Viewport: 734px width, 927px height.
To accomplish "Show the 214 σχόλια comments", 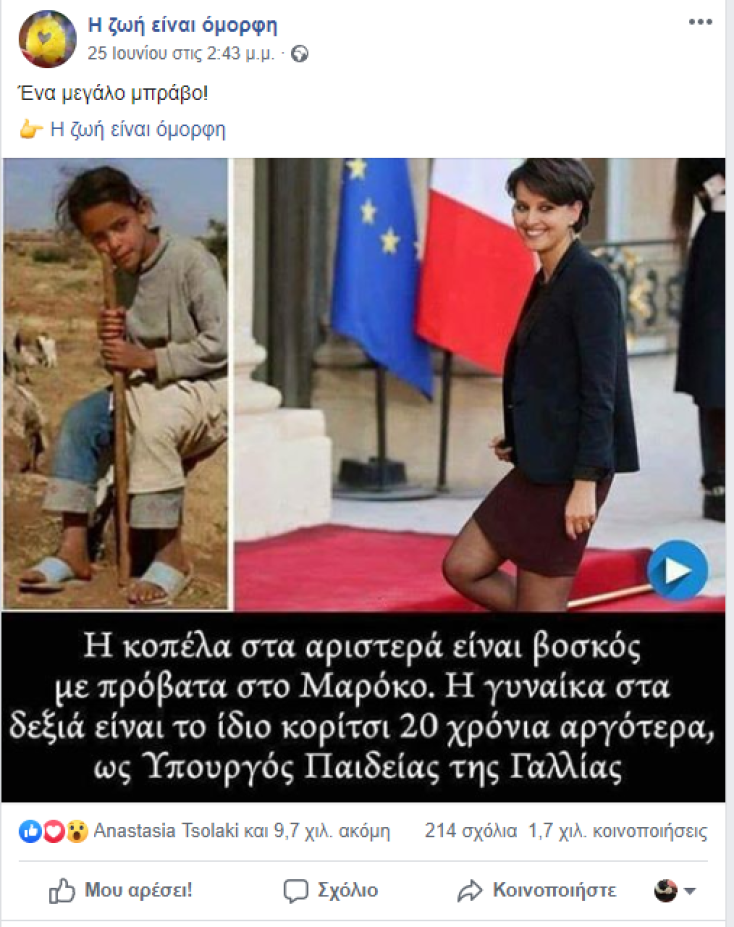I will tap(470, 831).
